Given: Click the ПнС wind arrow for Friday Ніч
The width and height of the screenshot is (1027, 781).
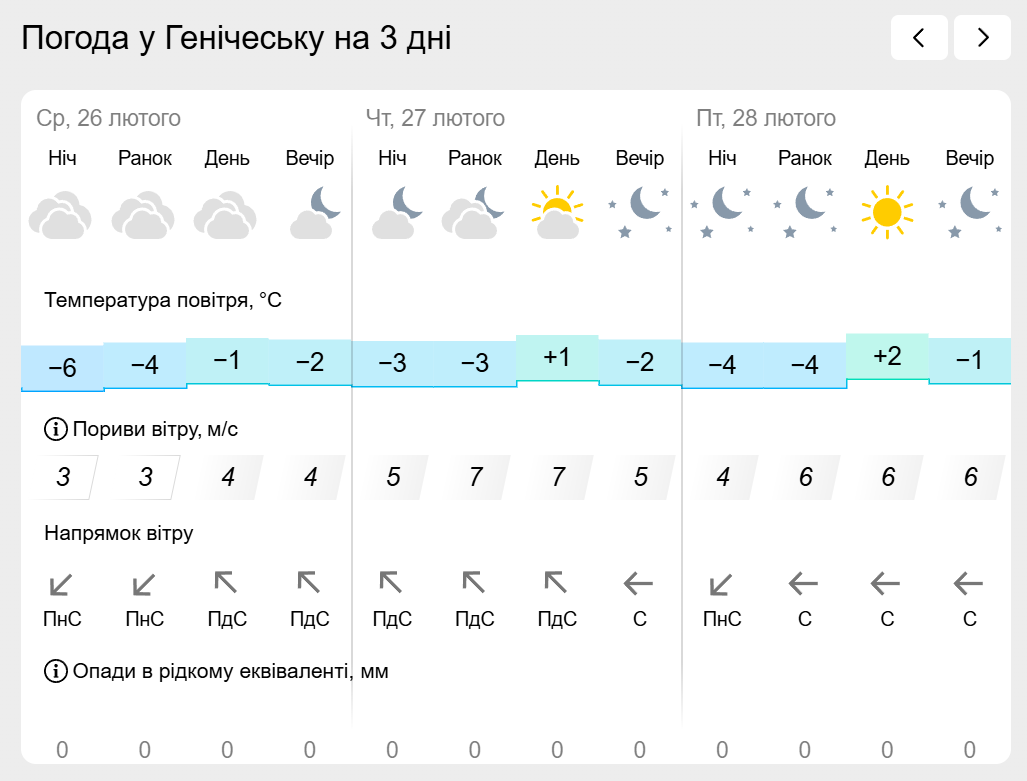Looking at the screenshot, I should coord(720,584).
